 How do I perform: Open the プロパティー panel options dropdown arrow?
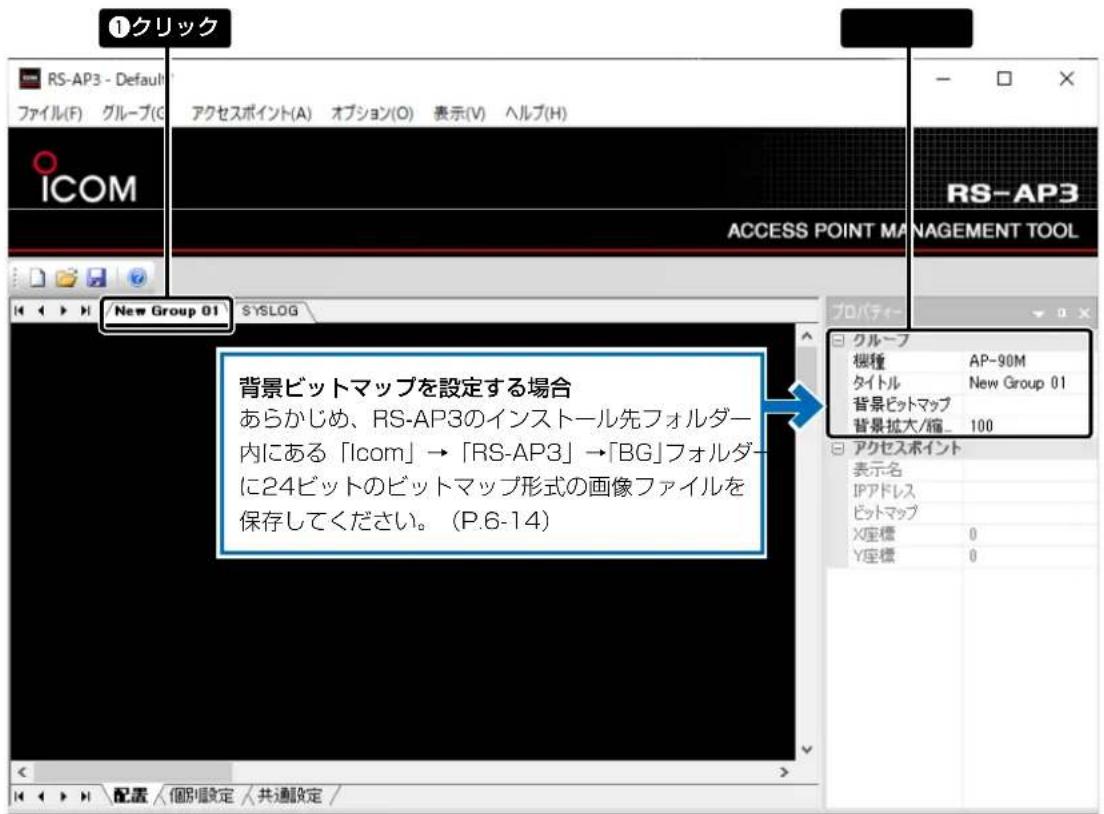click(1038, 313)
